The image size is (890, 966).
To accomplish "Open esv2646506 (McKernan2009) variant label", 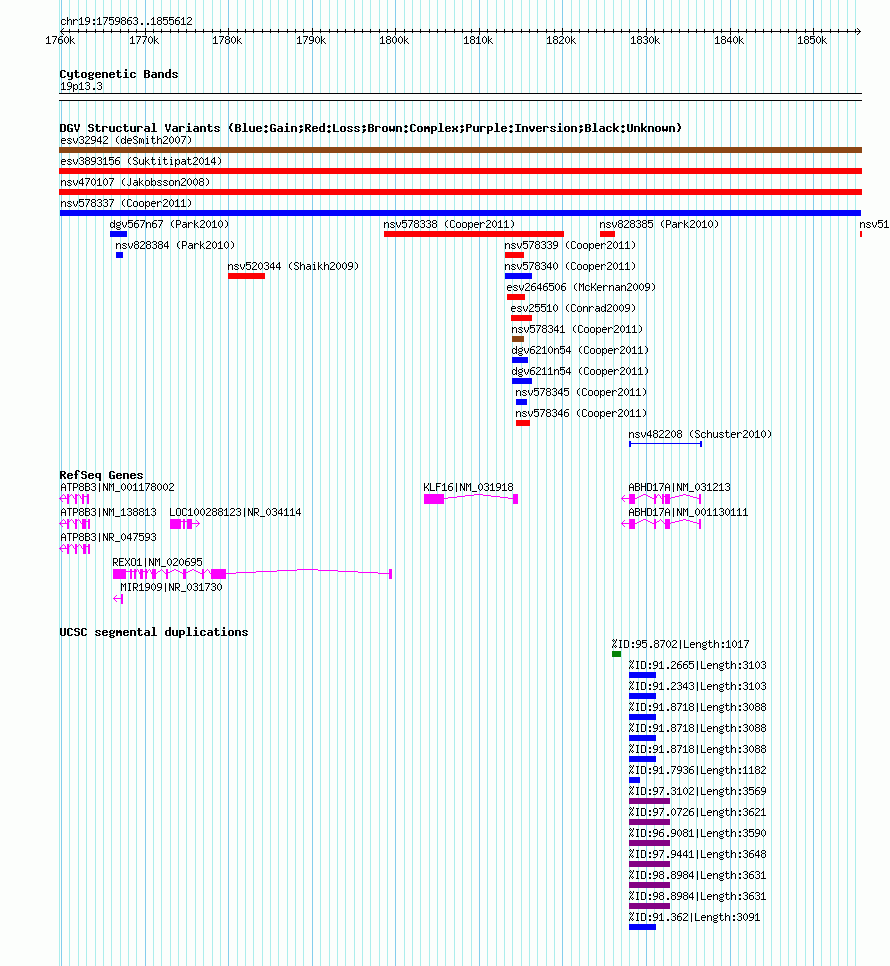I will (x=581, y=287).
